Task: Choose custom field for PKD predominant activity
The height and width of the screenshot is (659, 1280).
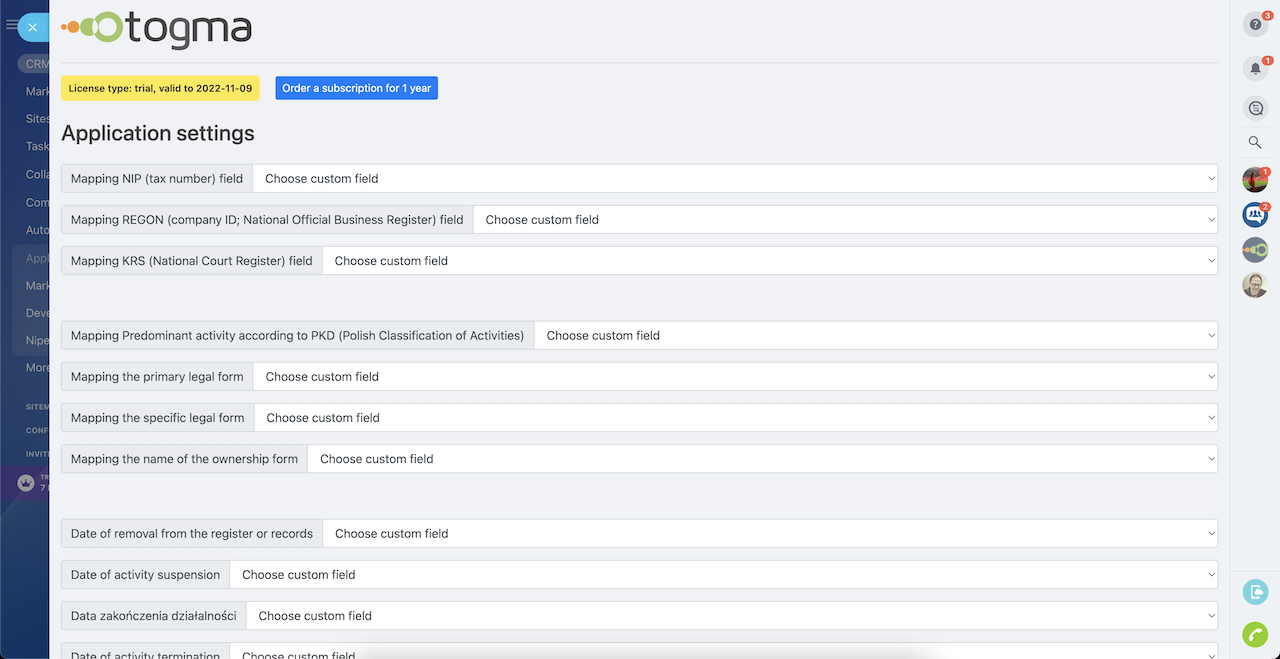Action: [x=875, y=336]
